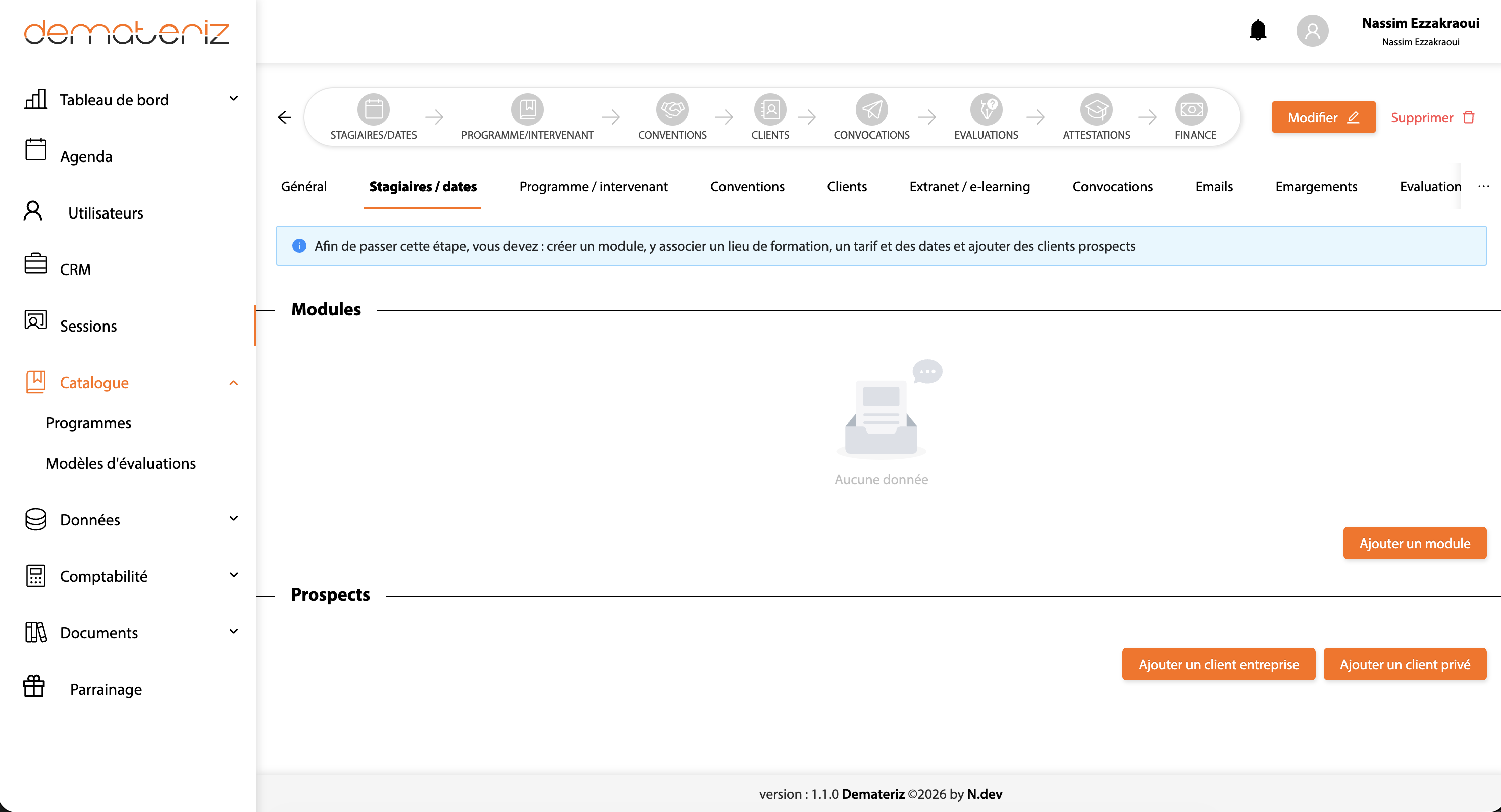Viewport: 1501px width, 812px height.
Task: Click the Agenda calendar icon
Action: (35, 149)
